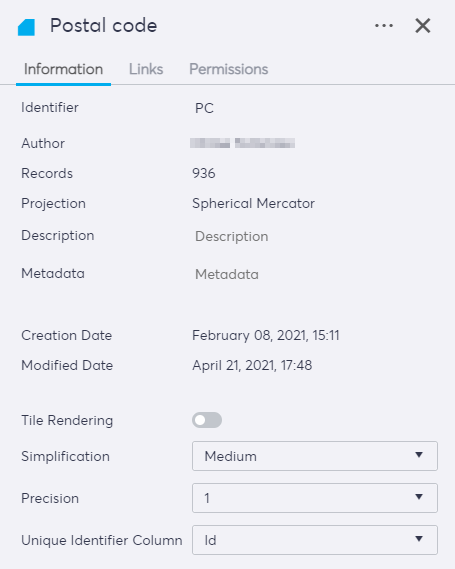Click the Postal code title text
Screen dimensions: 455x569
coord(103,25)
